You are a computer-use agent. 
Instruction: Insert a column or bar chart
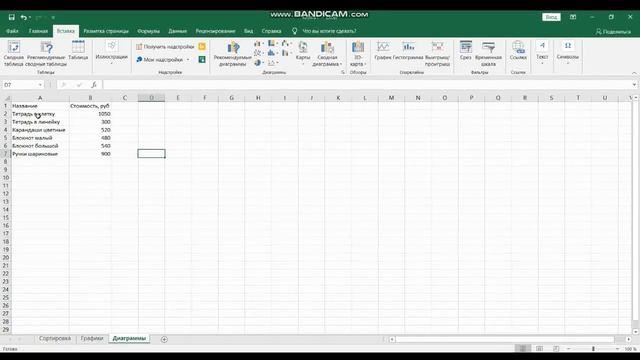[258, 43]
